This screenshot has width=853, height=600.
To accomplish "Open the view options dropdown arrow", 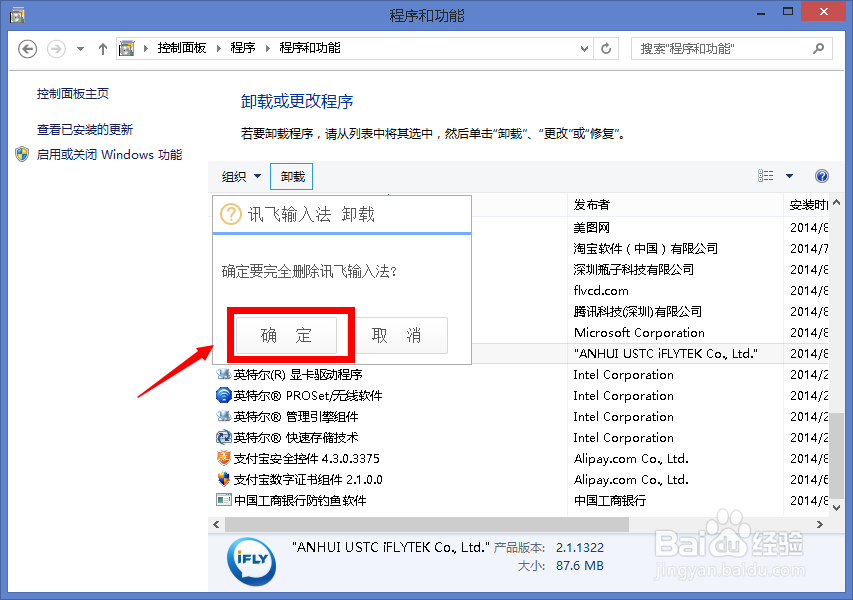I will [788, 176].
